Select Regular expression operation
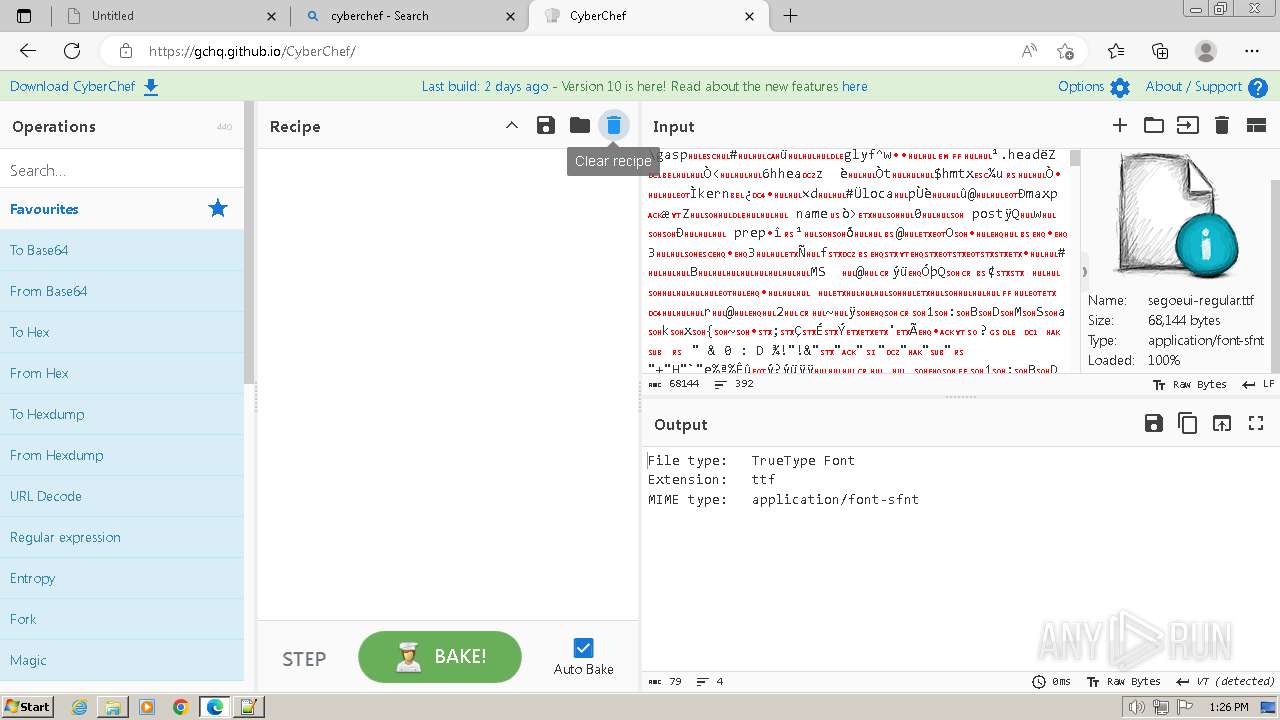This screenshot has width=1280, height=720. [121, 537]
